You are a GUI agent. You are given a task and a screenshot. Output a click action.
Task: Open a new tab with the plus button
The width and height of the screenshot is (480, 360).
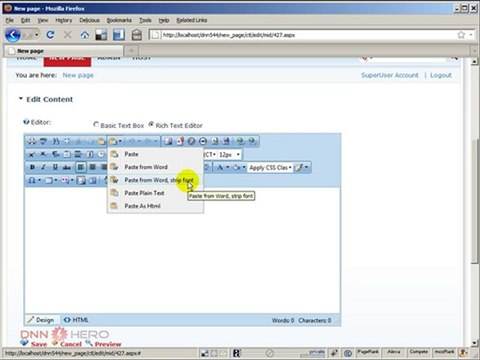[131, 51]
